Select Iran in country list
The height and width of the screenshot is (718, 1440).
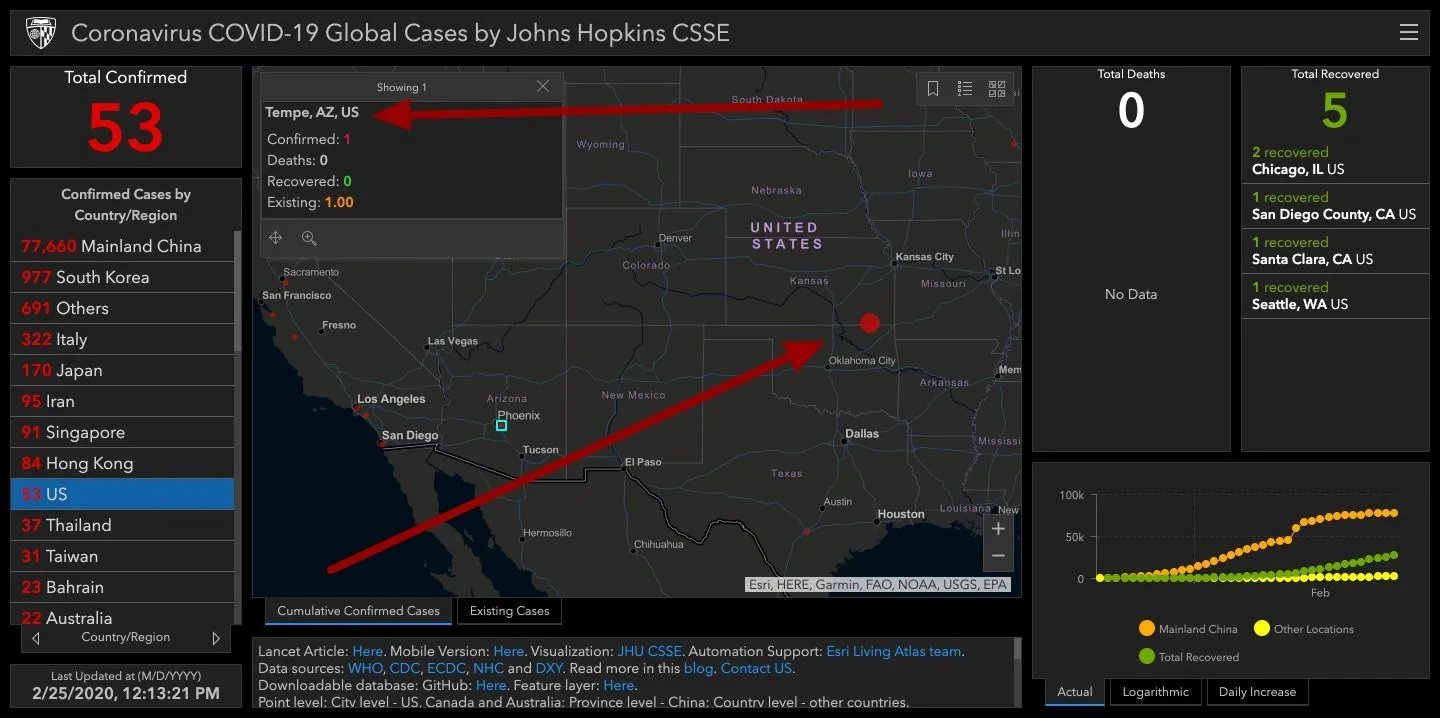click(x=122, y=401)
